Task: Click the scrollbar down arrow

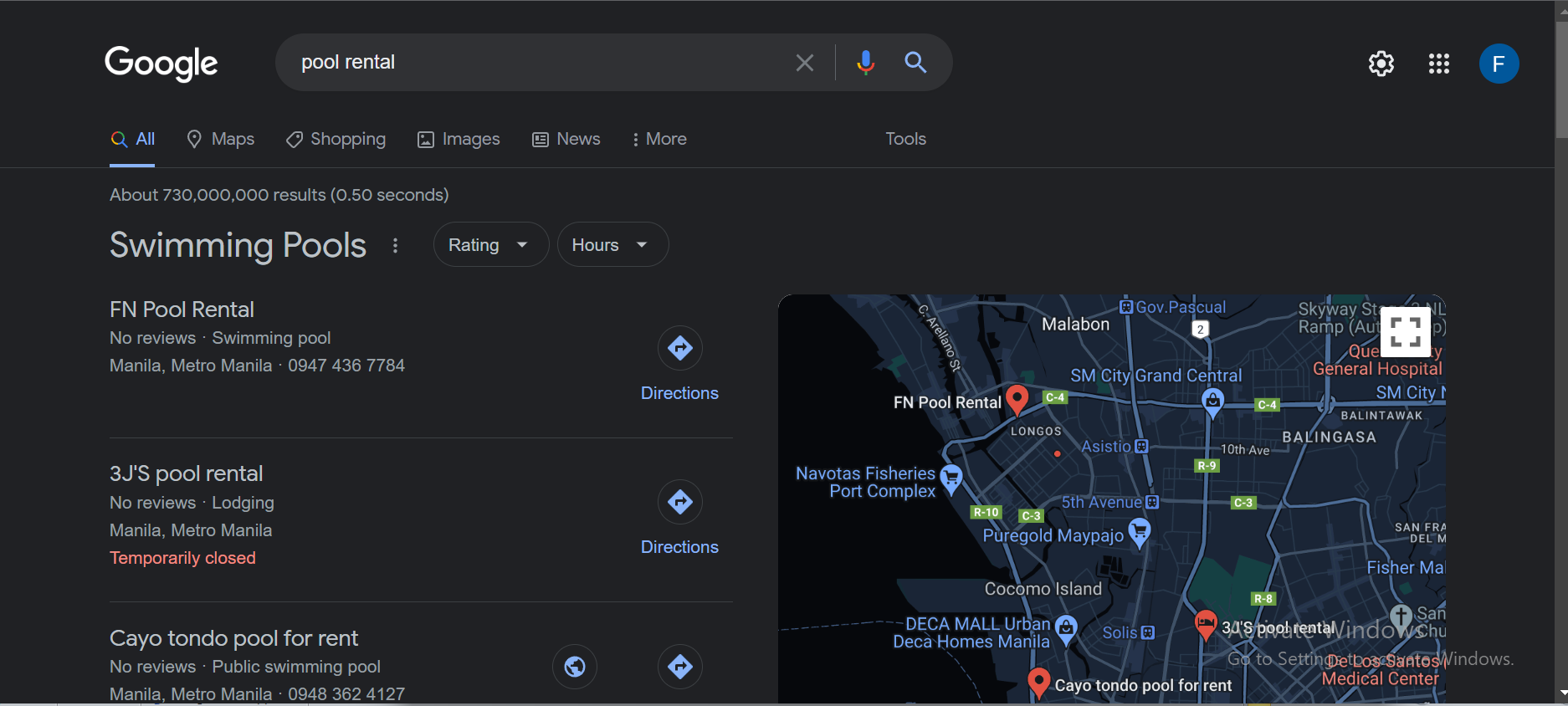Action: click(1561, 694)
